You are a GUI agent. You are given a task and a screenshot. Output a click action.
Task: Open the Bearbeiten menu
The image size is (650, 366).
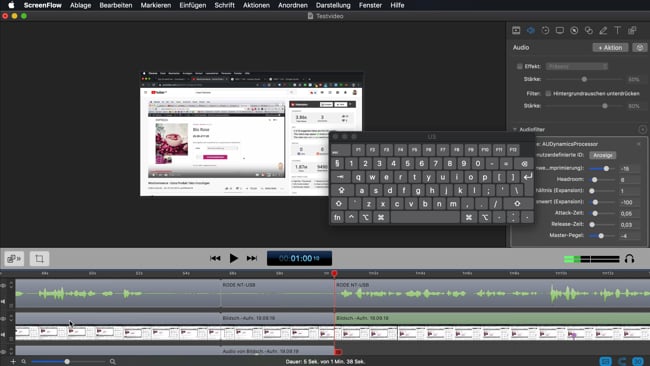coord(116,5)
